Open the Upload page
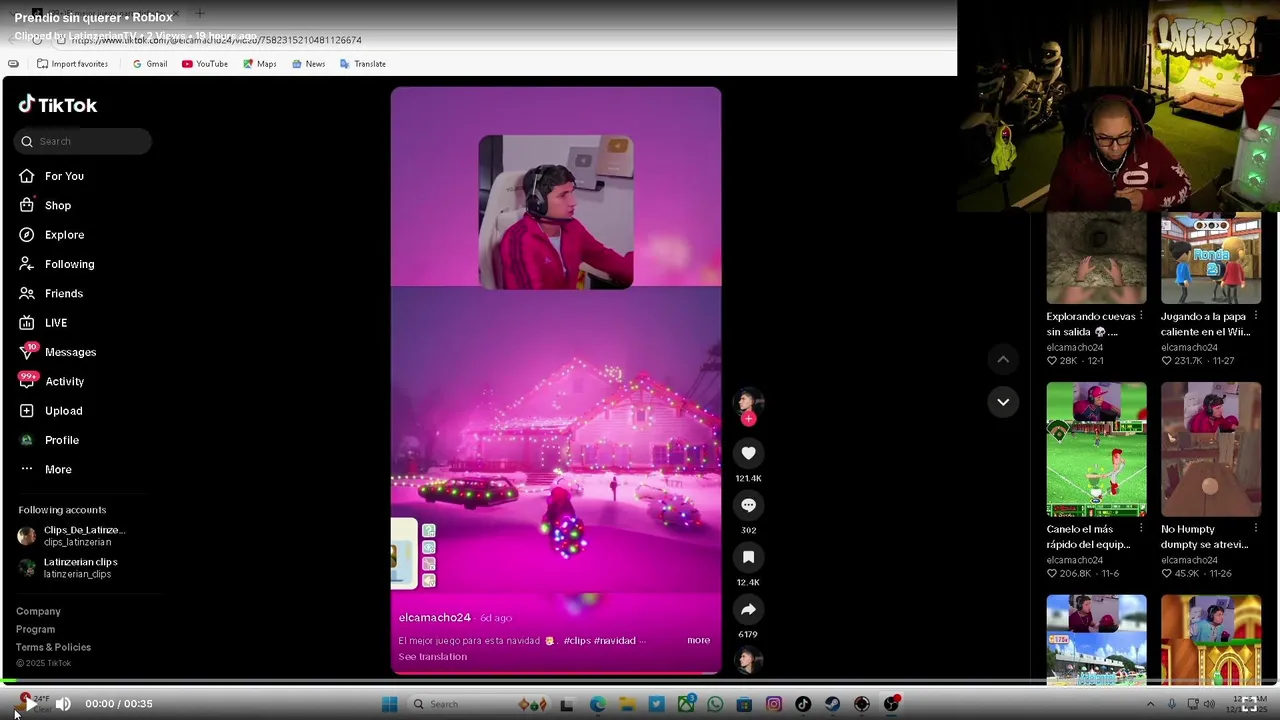Image resolution: width=1280 pixels, height=720 pixels. coord(50,411)
